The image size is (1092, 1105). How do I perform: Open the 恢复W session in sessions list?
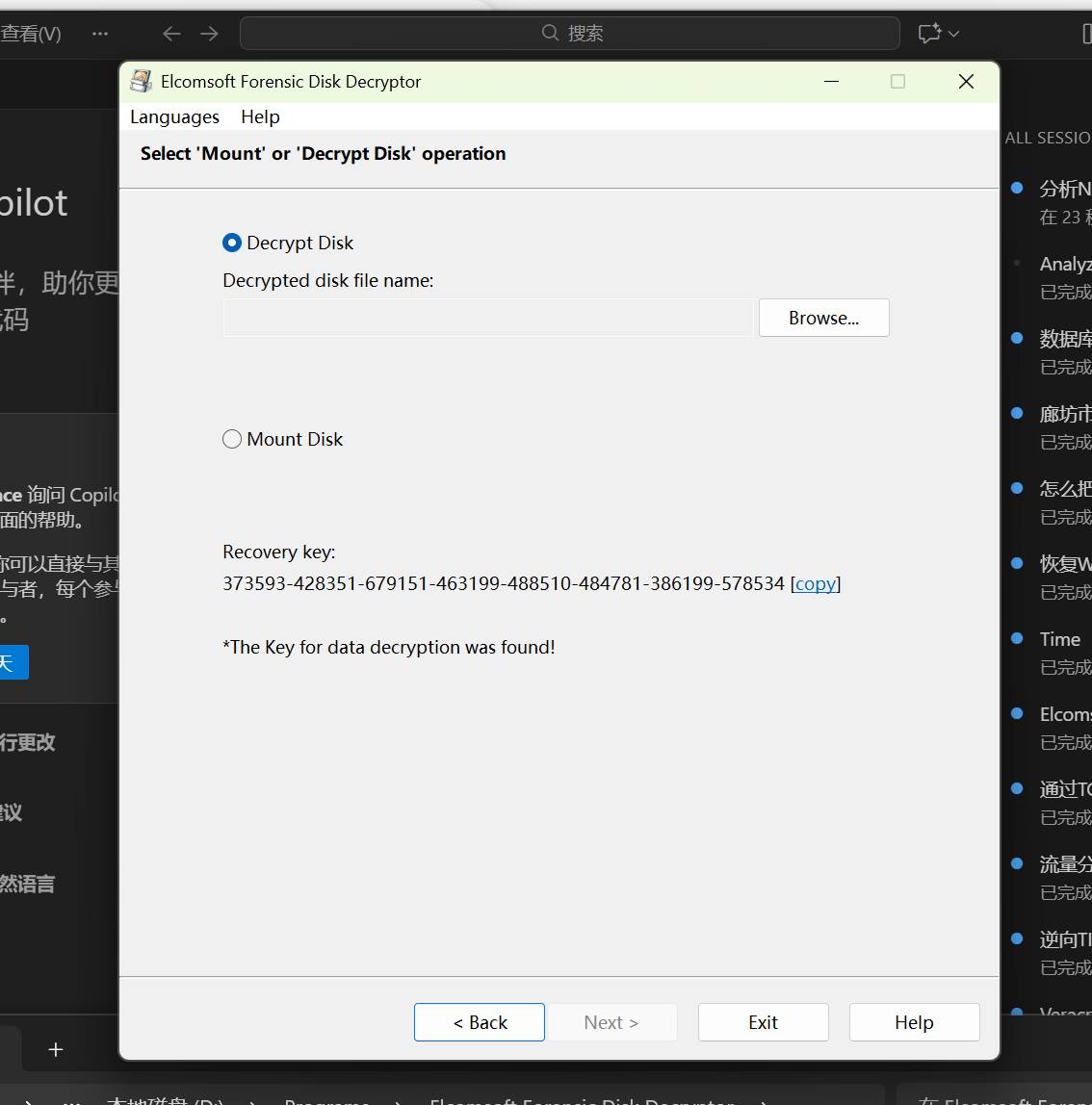click(1050, 578)
